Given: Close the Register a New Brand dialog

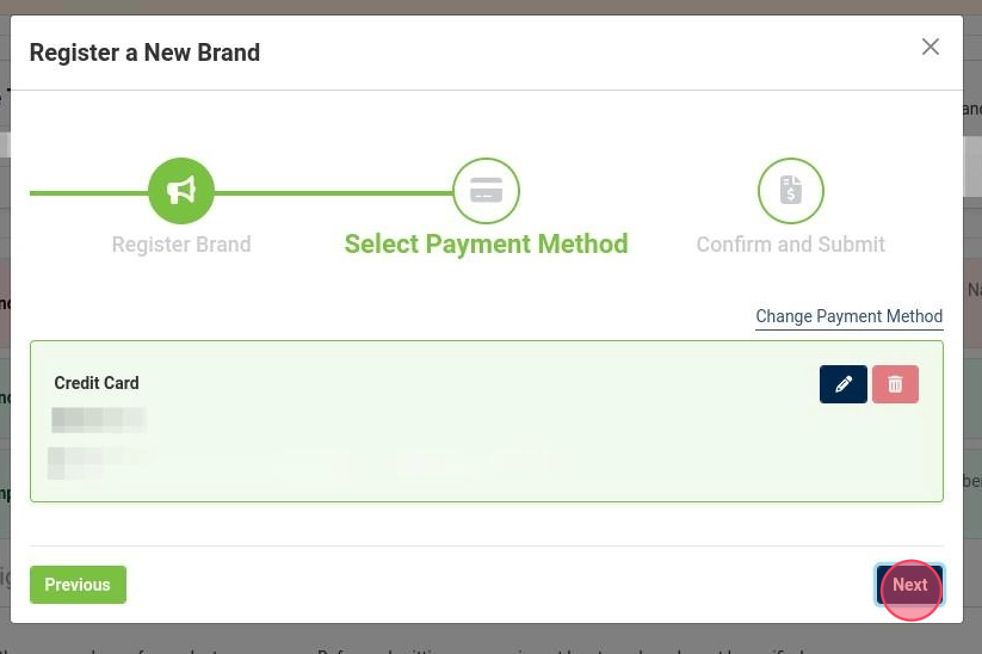Looking at the screenshot, I should click(930, 47).
